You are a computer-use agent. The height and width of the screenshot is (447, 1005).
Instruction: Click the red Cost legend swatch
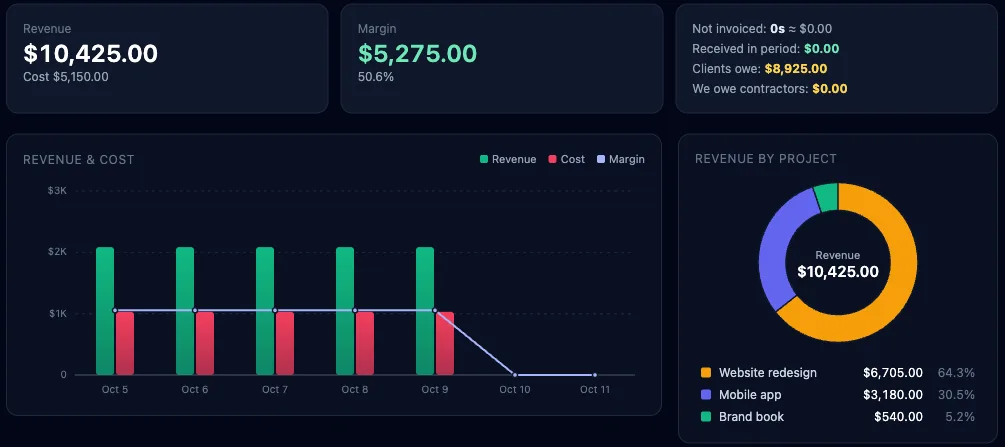click(x=552, y=159)
